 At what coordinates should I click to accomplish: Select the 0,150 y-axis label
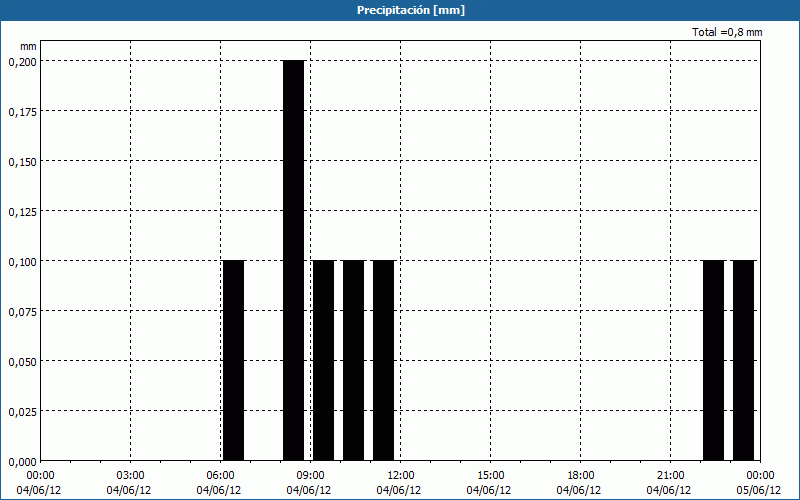(x=22, y=161)
